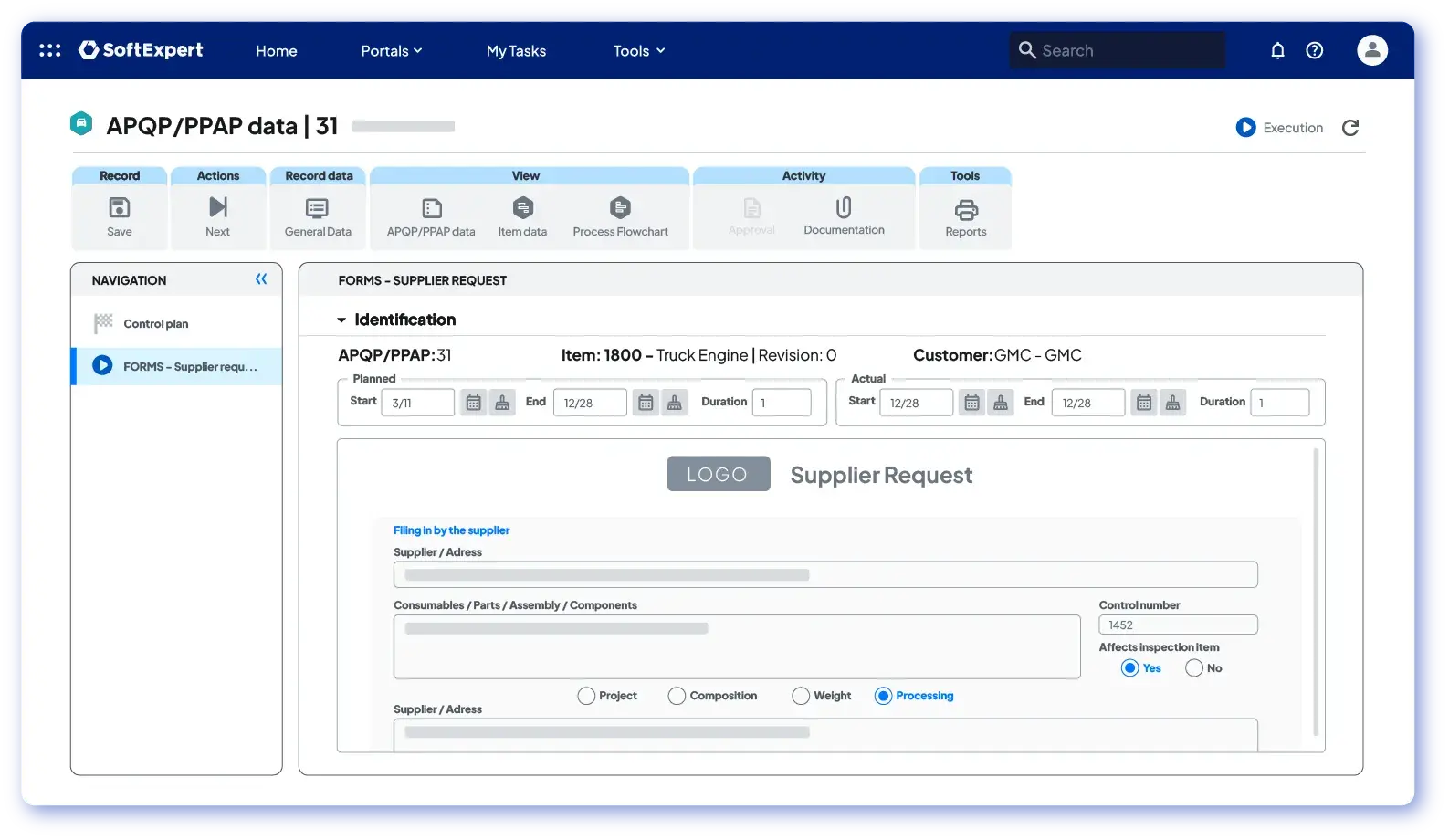Click the LOGO placeholder button

coord(719,474)
